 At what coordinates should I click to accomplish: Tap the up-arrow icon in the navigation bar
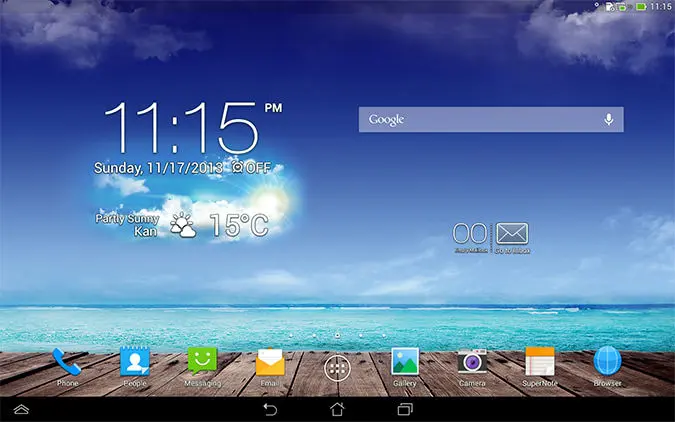click(x=21, y=409)
